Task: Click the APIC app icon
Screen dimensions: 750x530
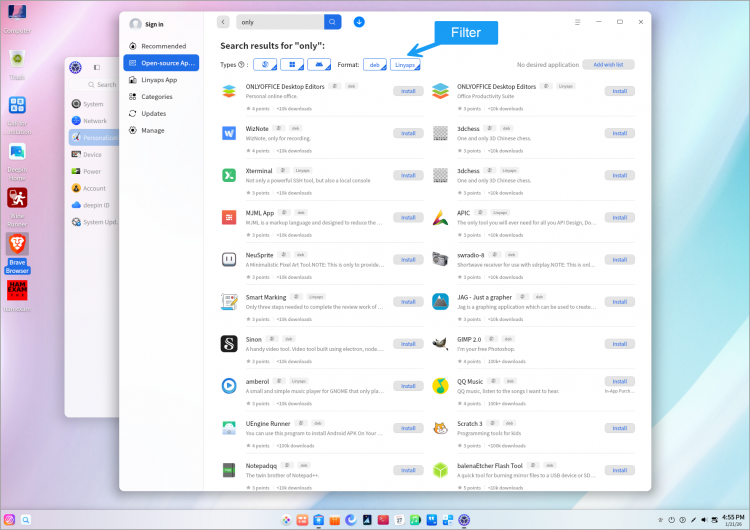Action: pos(441,217)
